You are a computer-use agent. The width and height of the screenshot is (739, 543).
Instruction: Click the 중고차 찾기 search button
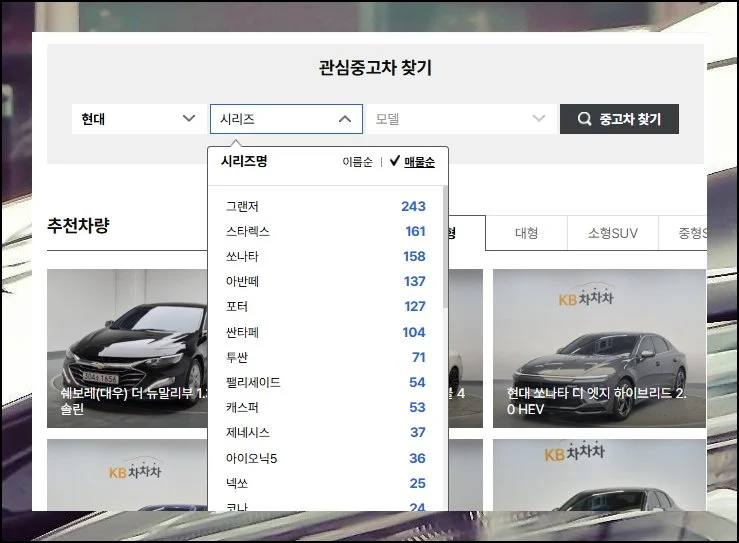point(619,119)
